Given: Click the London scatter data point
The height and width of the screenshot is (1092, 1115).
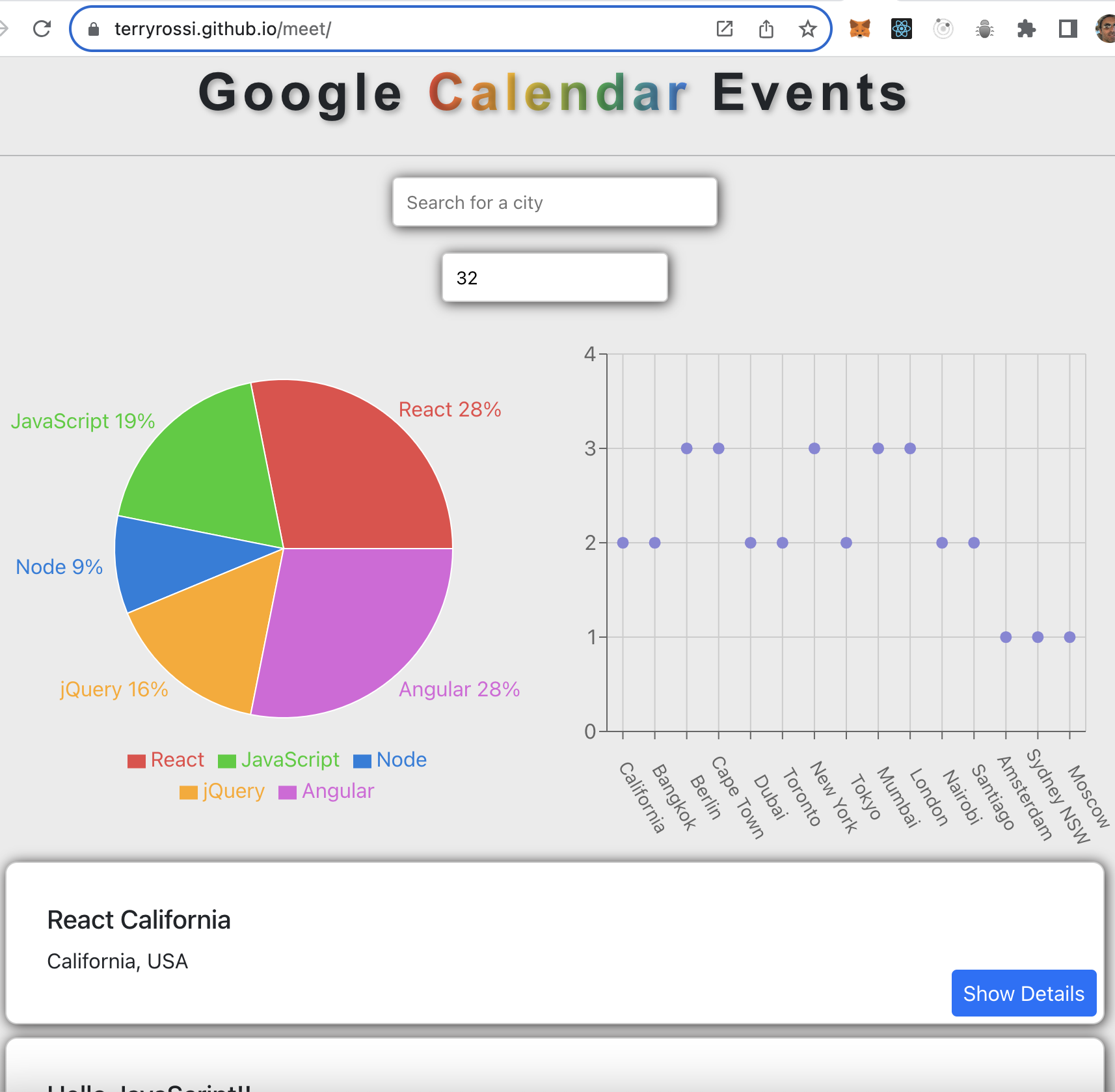Looking at the screenshot, I should click(x=910, y=448).
